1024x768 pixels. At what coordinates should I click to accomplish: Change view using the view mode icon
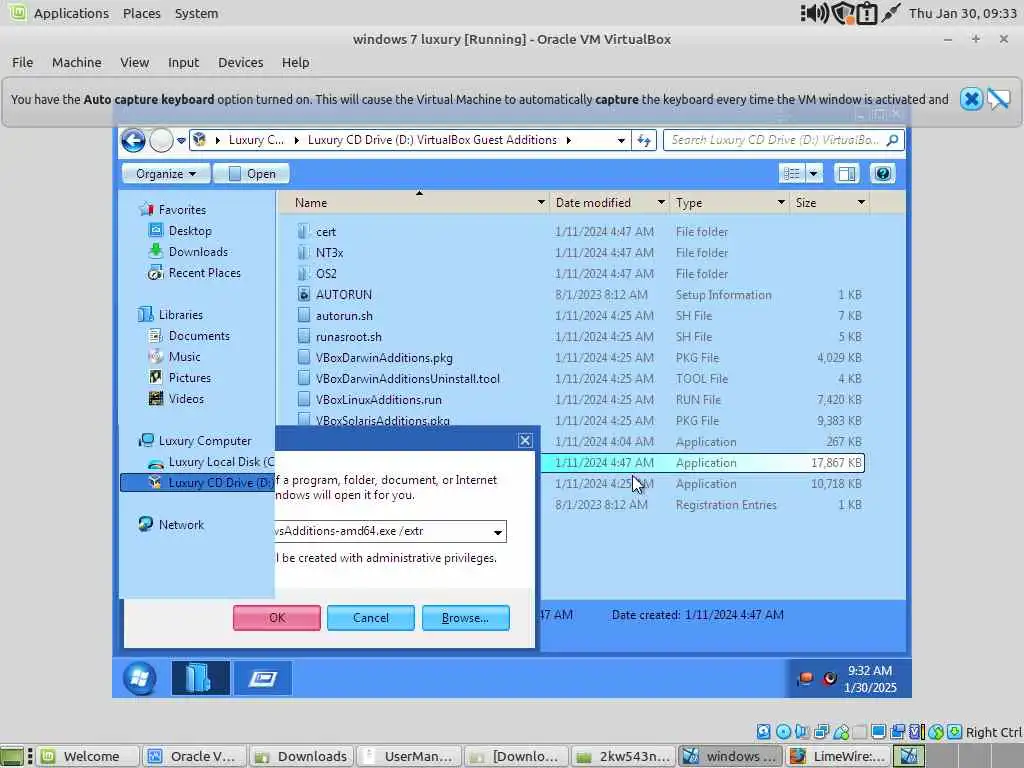[x=792, y=174]
